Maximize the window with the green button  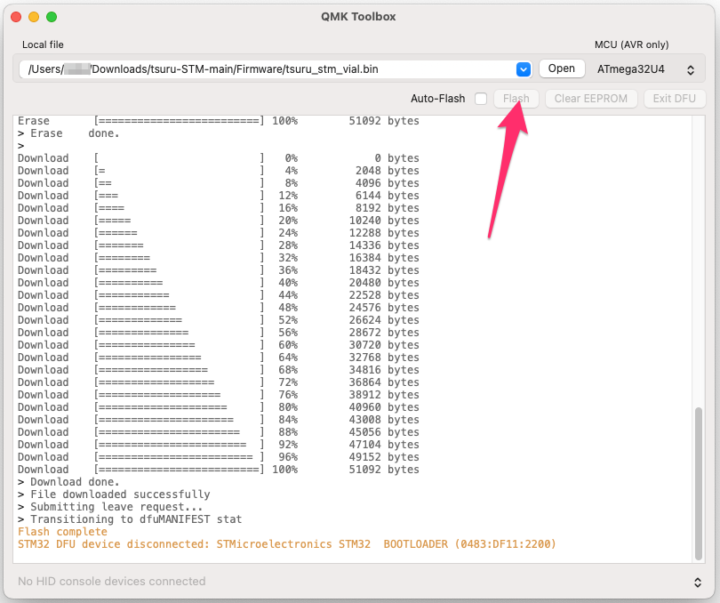click(x=52, y=17)
